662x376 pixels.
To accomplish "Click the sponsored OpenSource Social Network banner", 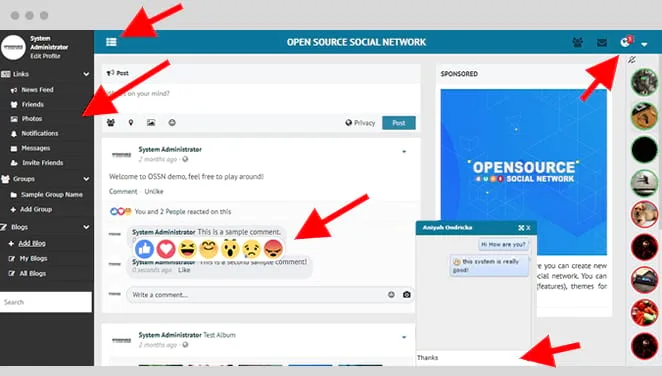I will click(524, 172).
